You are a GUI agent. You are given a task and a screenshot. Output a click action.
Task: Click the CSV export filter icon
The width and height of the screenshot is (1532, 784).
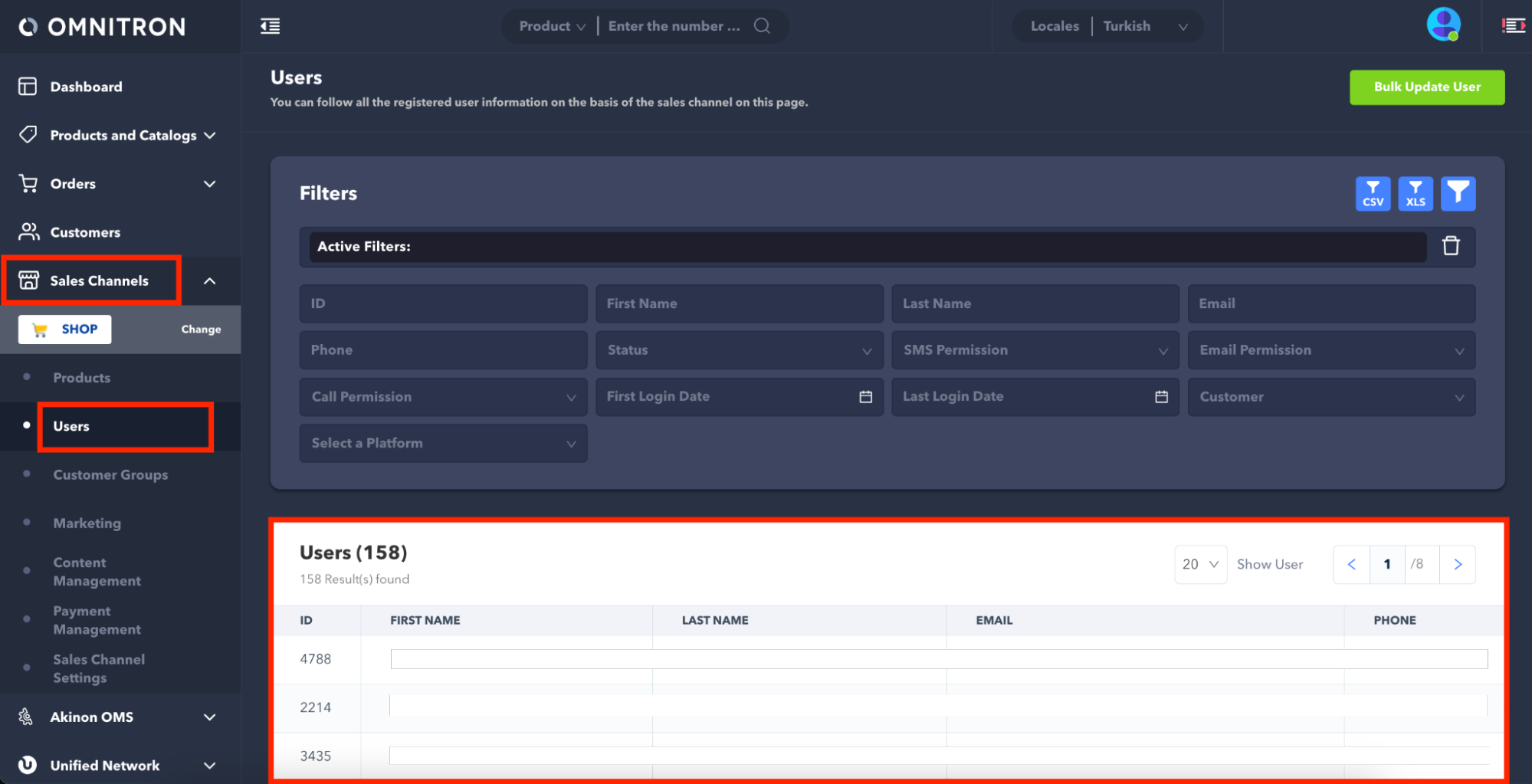[1372, 194]
